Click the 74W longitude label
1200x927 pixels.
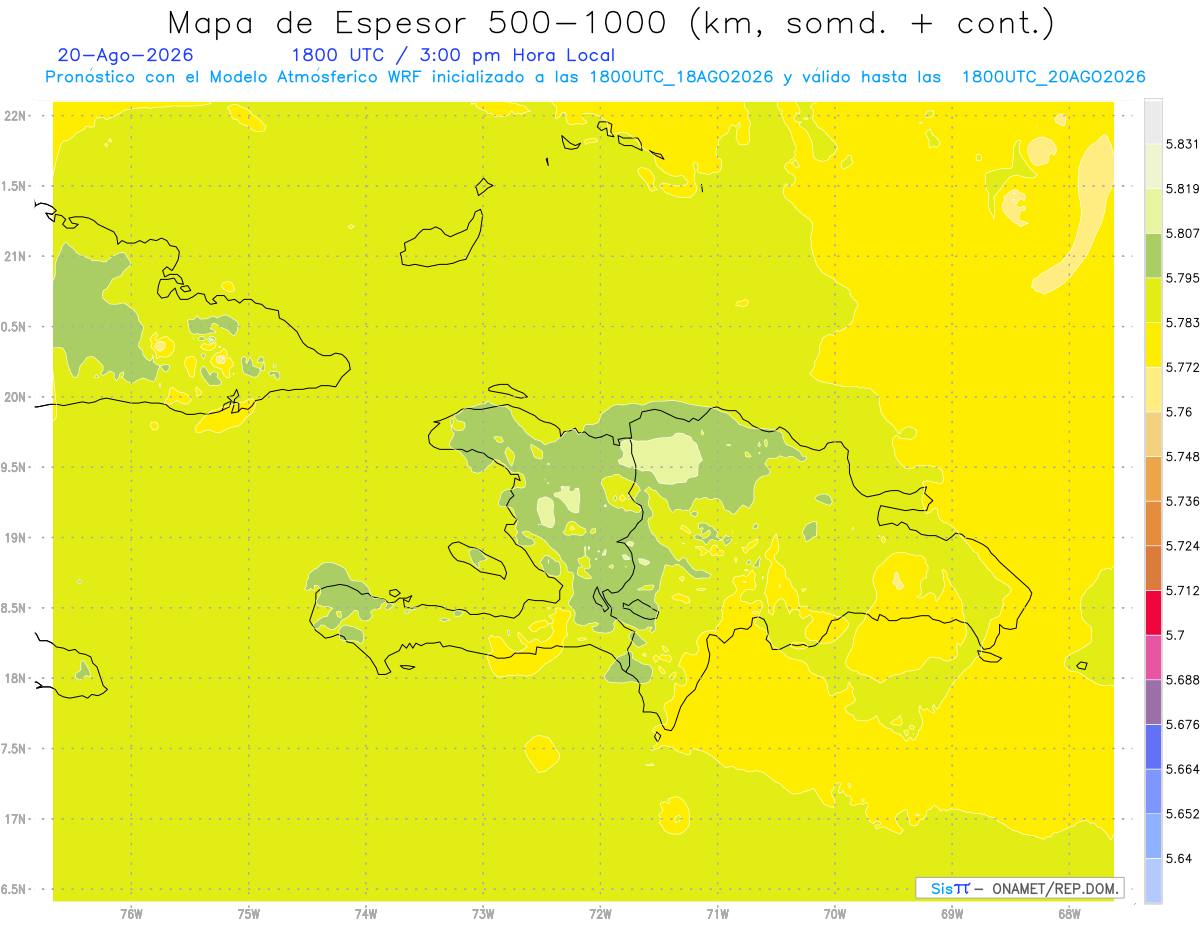tap(366, 914)
